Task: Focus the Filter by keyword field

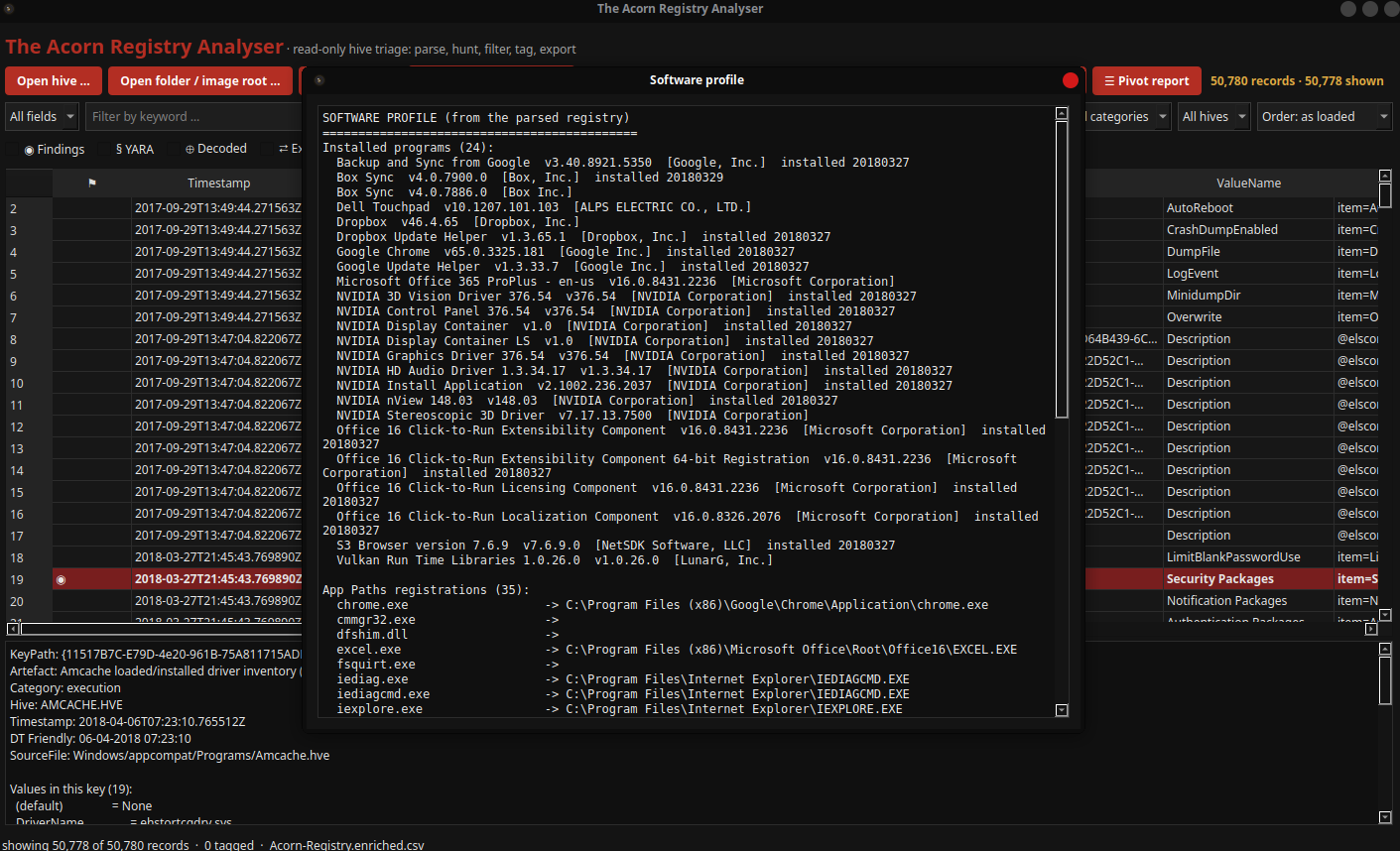Action: click(x=193, y=117)
